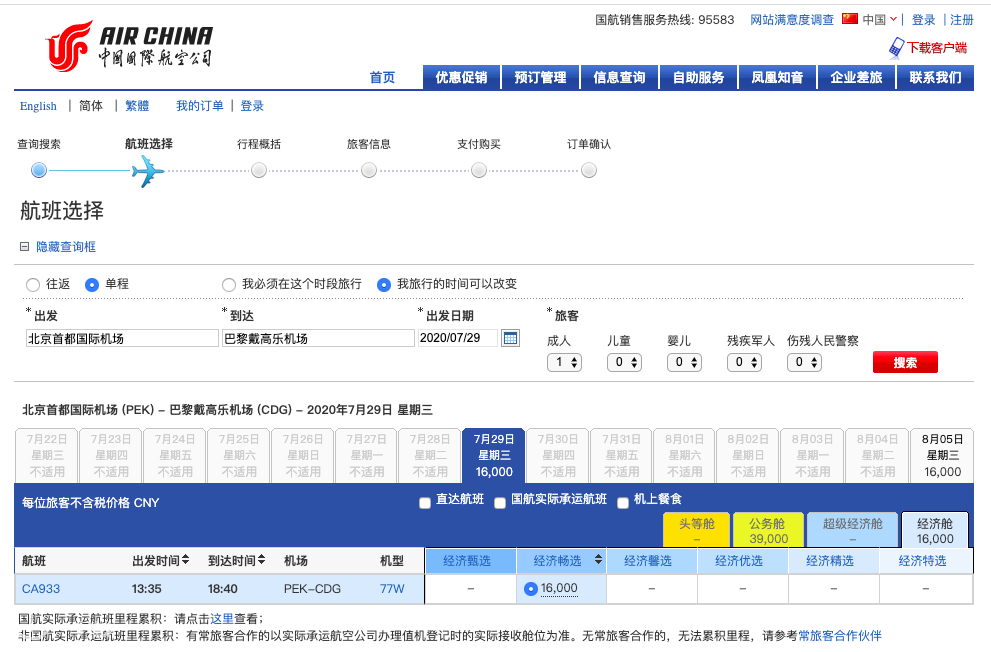The width and height of the screenshot is (991, 652).
Task: Click the sort arrows next to 经济畅选
Action: pos(598,560)
